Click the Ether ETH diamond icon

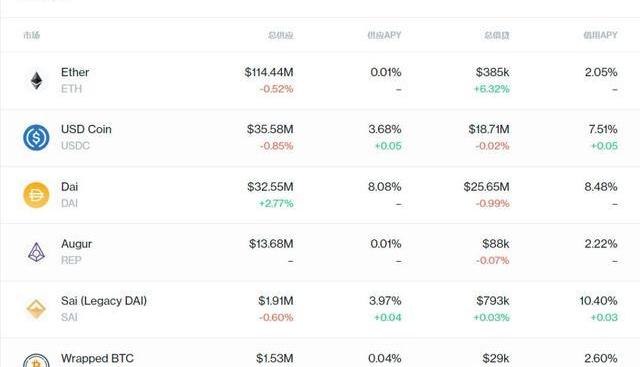pos(36,80)
